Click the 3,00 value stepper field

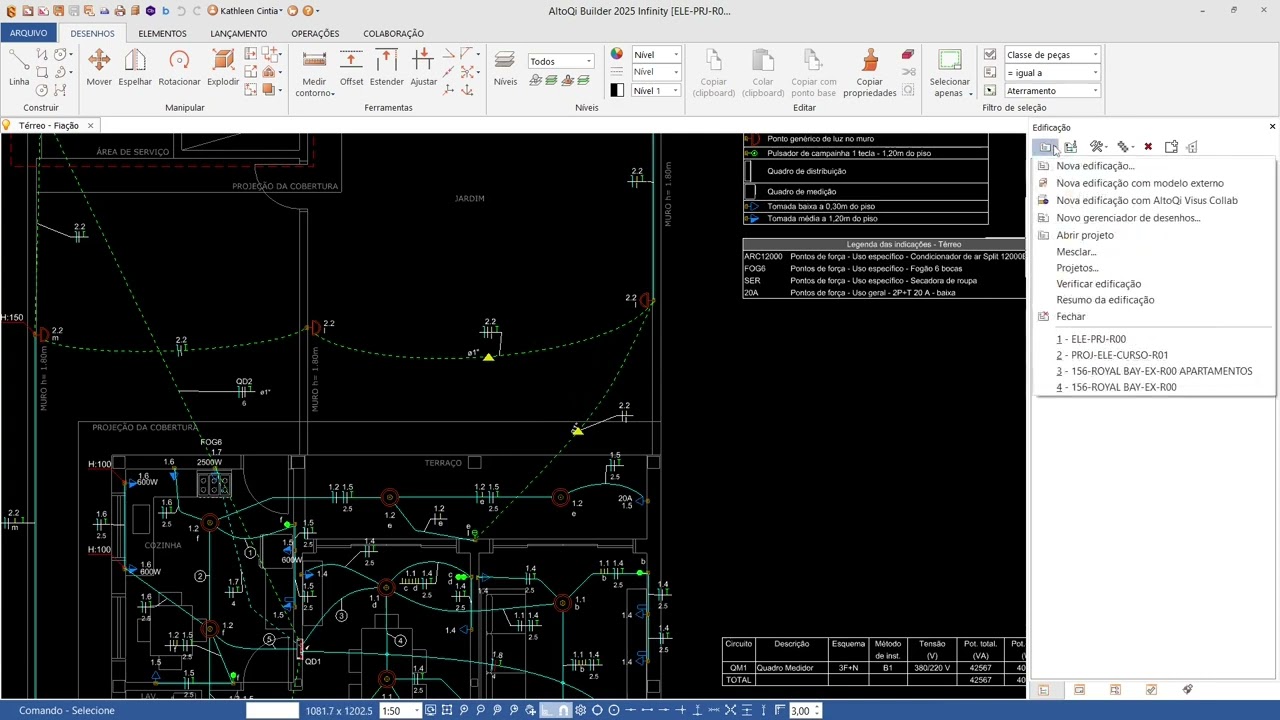(804, 711)
